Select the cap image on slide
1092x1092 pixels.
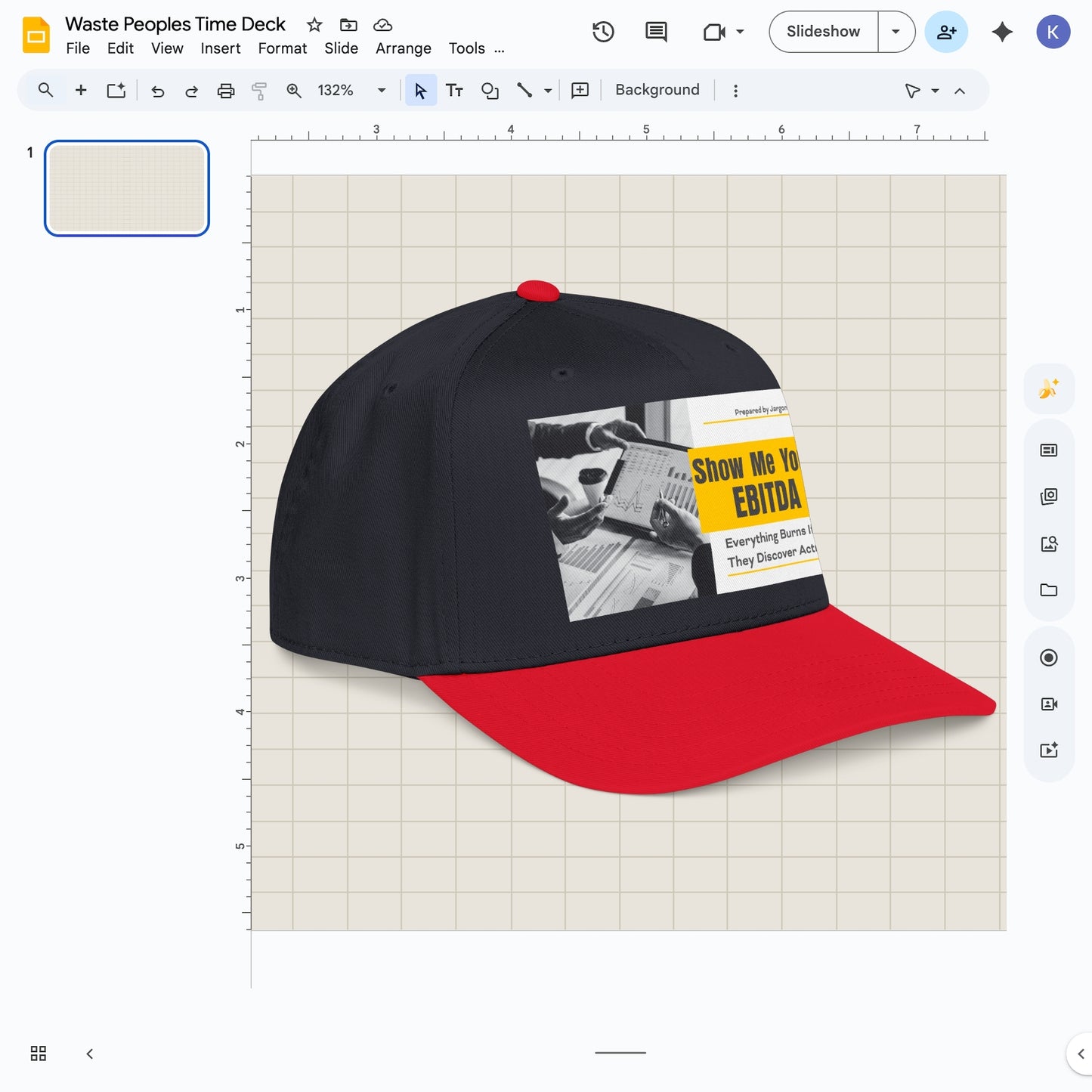pos(632,537)
